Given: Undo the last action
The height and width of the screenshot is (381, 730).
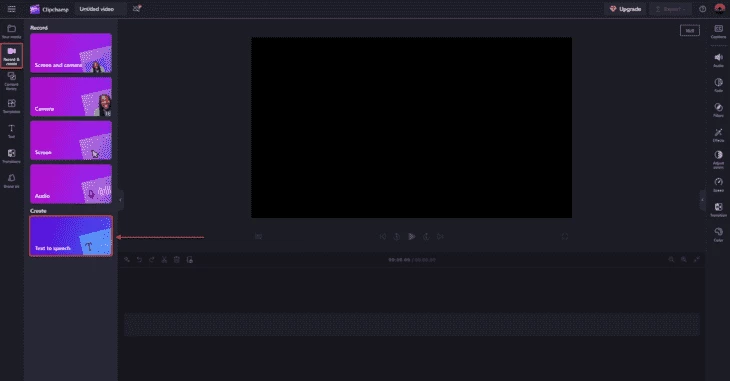Looking at the screenshot, I should coord(139,259).
